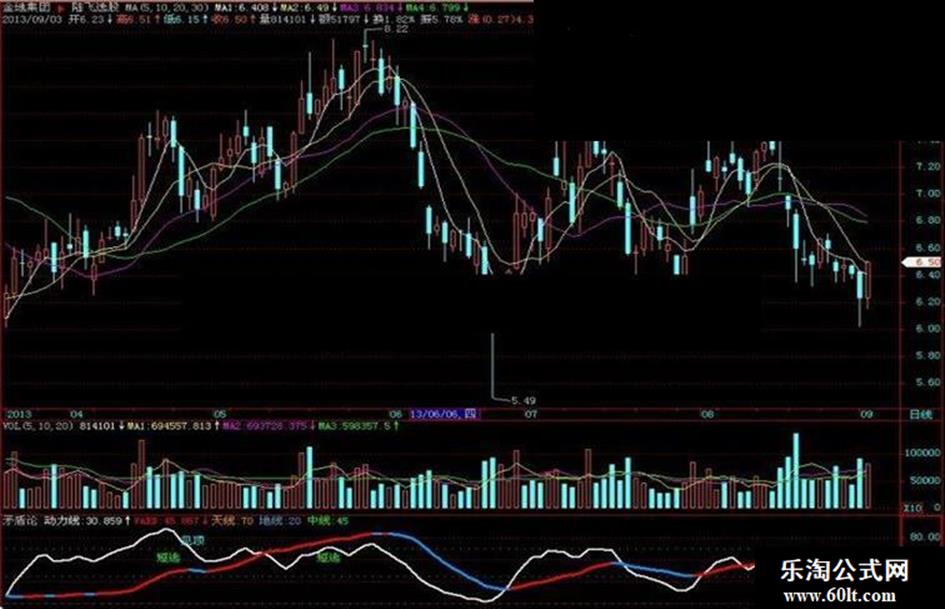Open the VOL(5,10,20) indicator settings

38,426
